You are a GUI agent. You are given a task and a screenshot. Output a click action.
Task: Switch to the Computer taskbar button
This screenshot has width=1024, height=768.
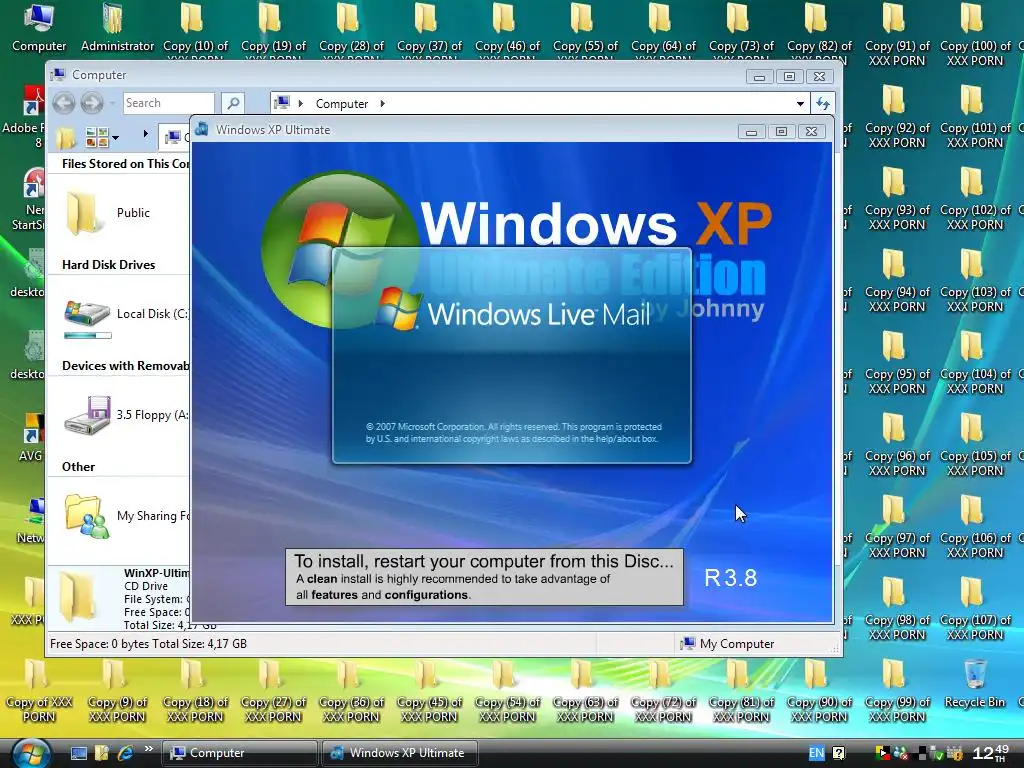(x=239, y=753)
